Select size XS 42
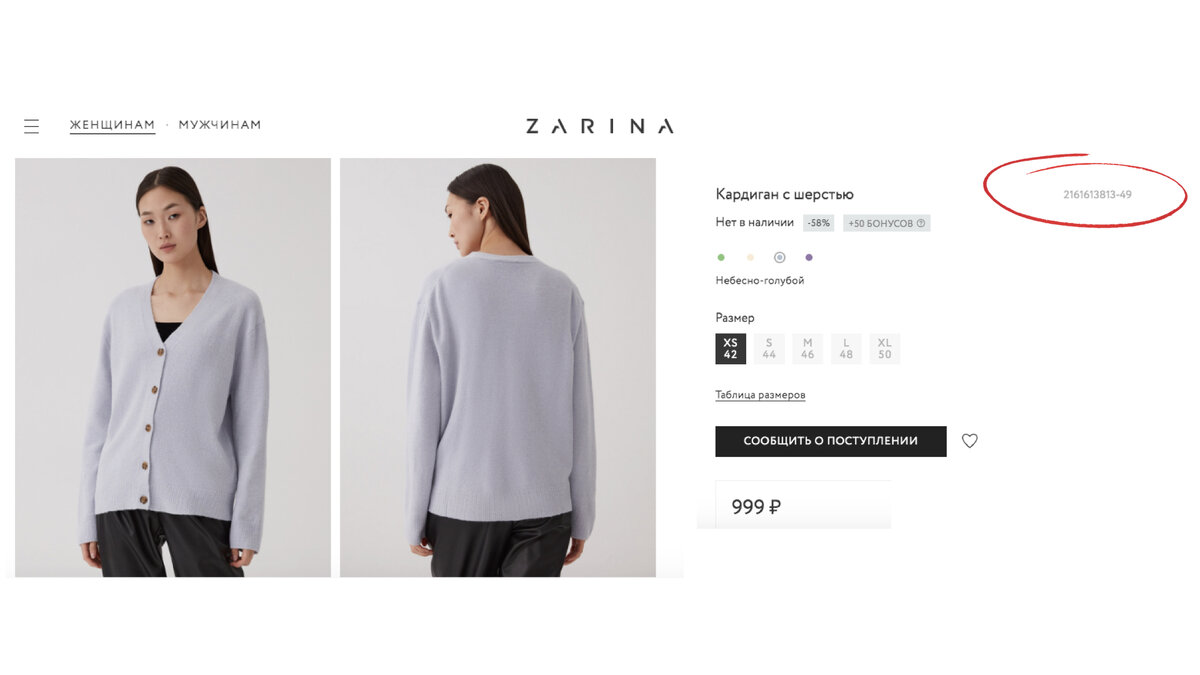 point(731,348)
